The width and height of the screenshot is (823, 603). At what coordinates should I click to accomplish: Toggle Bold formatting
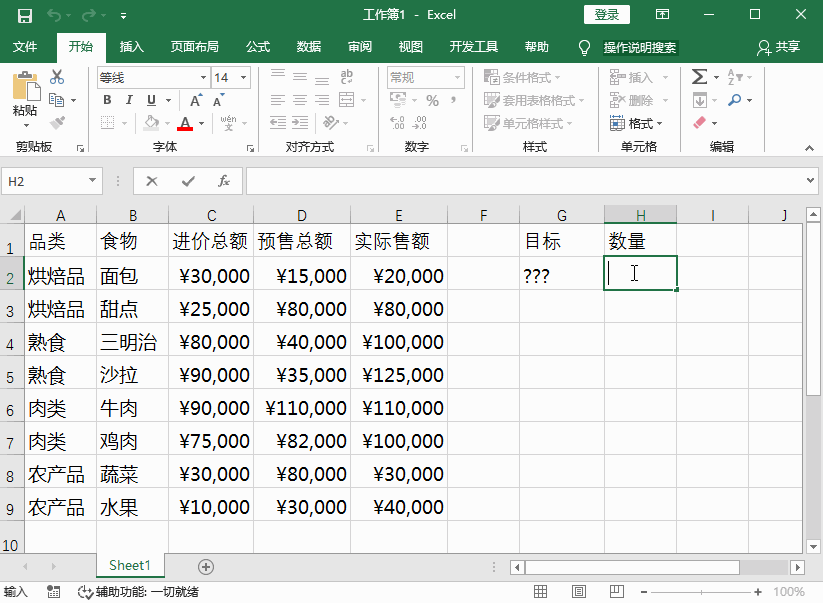tap(107, 100)
